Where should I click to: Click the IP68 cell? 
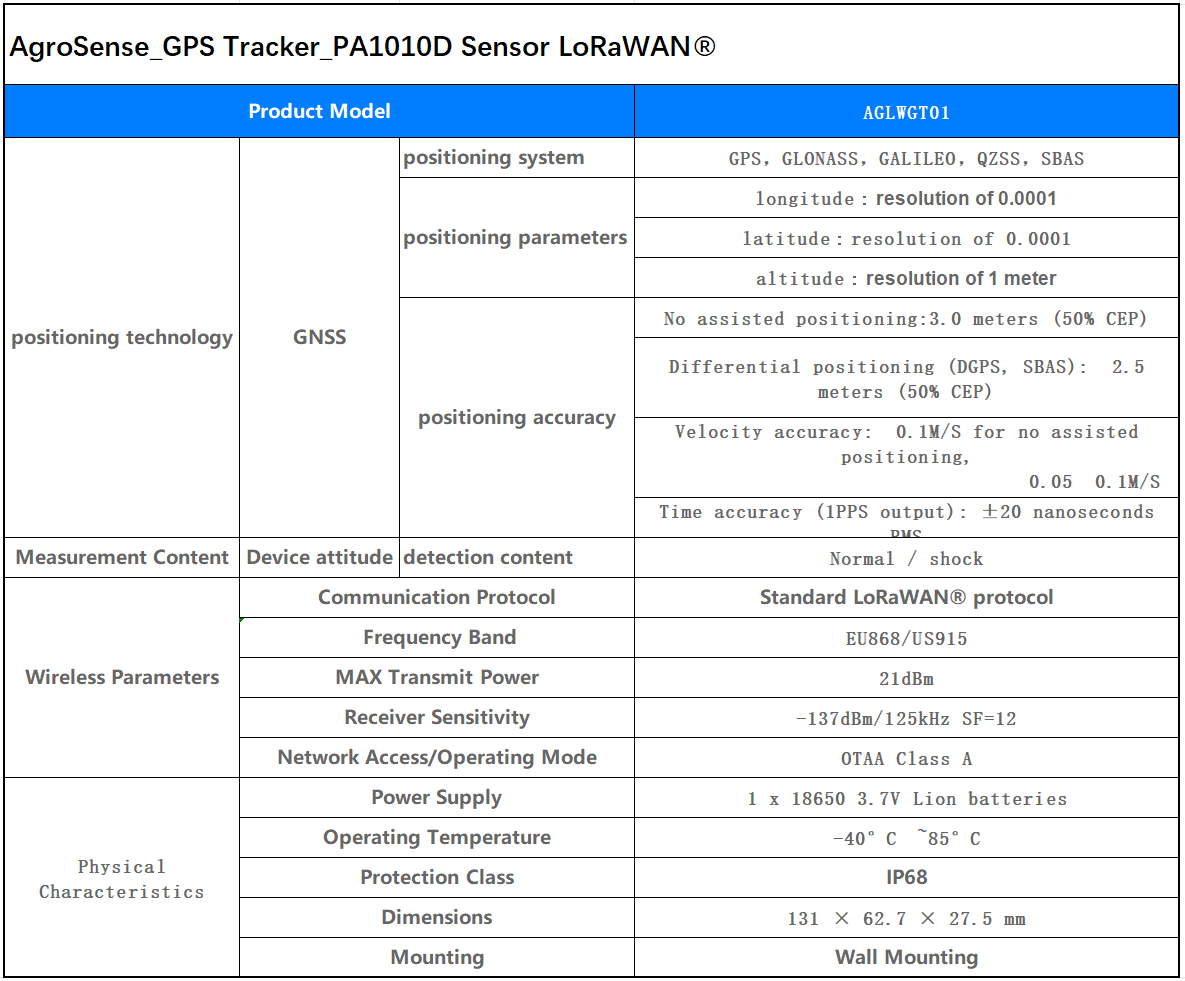906,878
